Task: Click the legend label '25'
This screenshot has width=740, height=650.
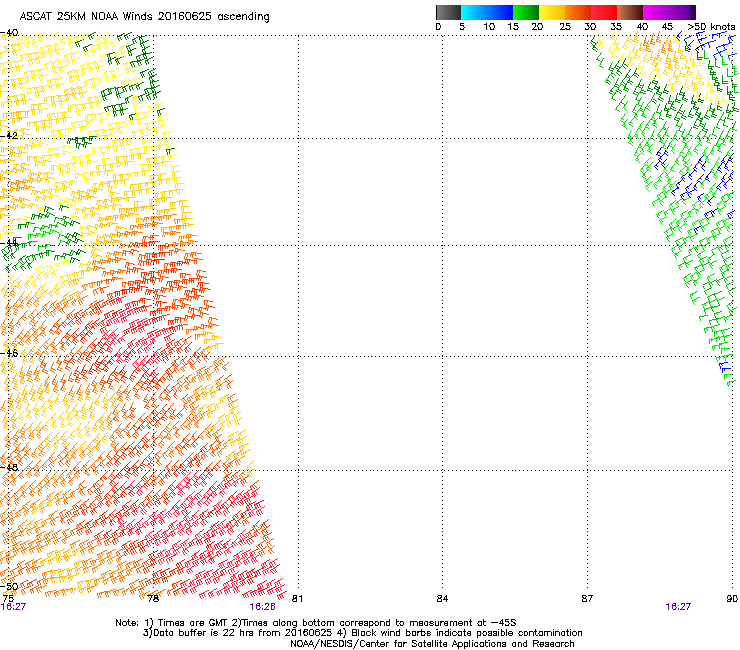Action: pos(565,27)
